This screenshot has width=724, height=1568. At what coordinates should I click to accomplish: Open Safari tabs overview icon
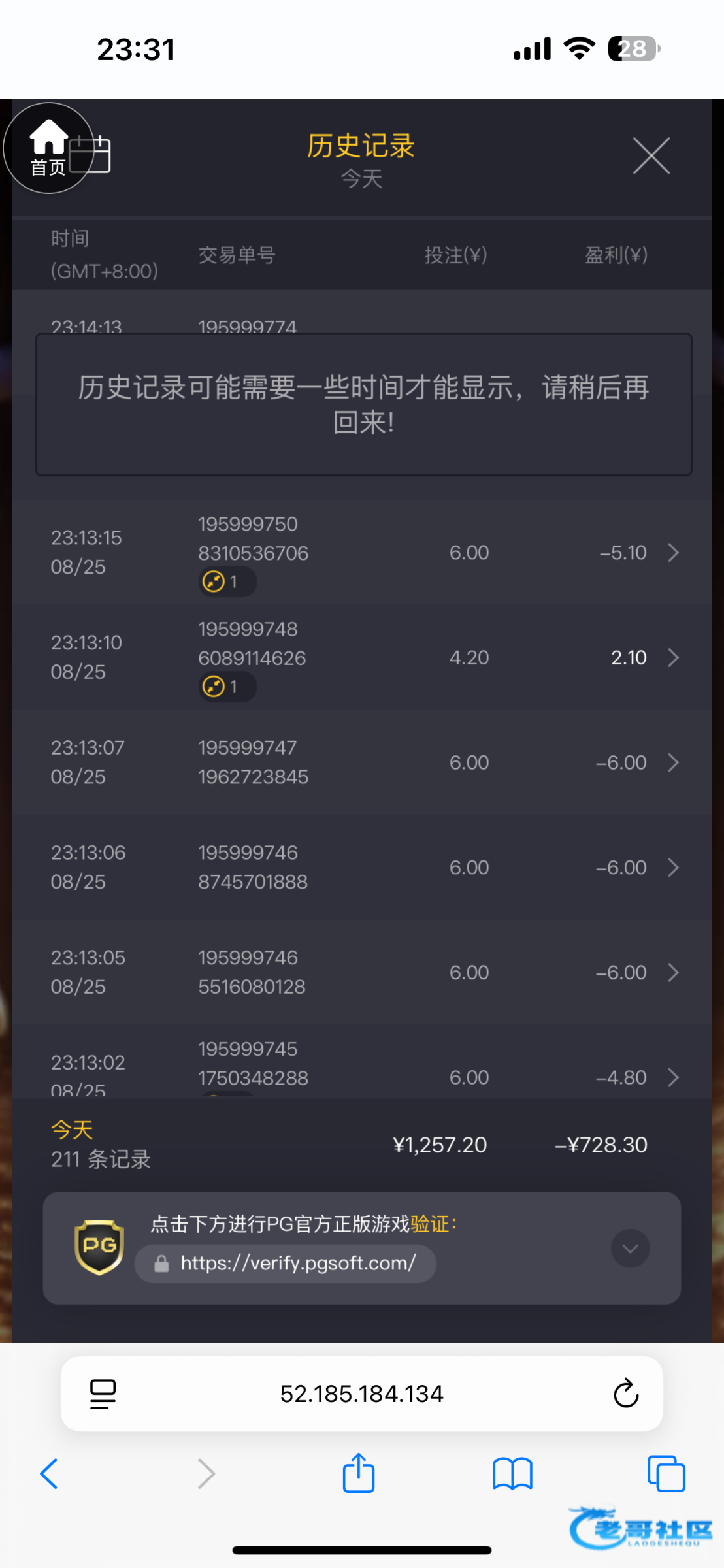(x=666, y=1473)
